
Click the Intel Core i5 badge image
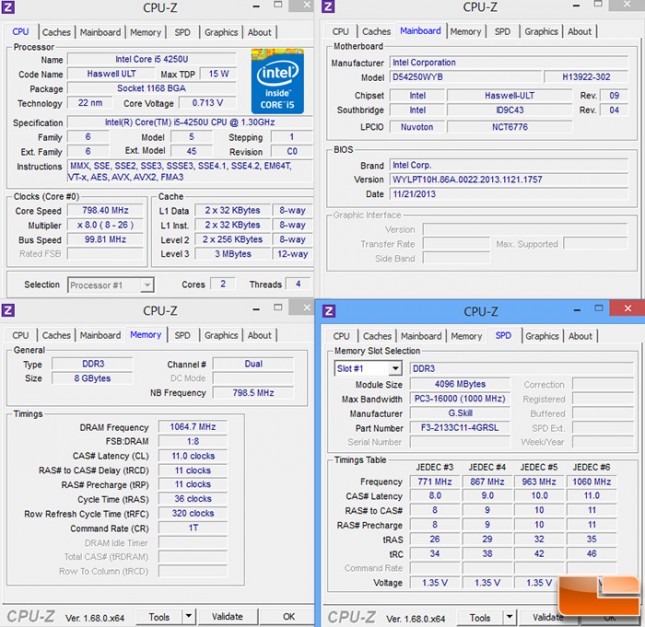[x=278, y=81]
